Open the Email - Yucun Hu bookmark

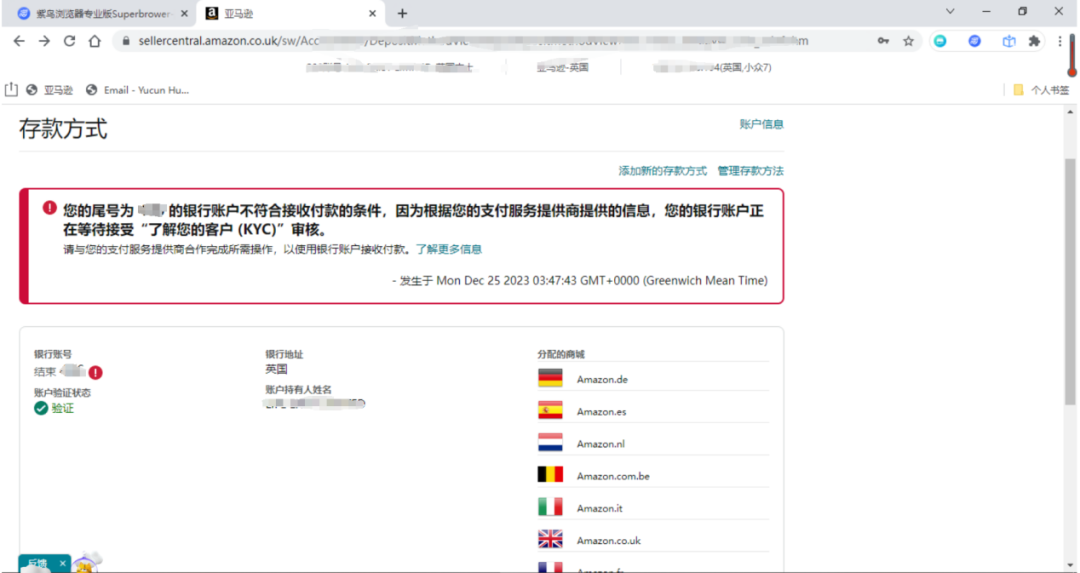pos(138,90)
